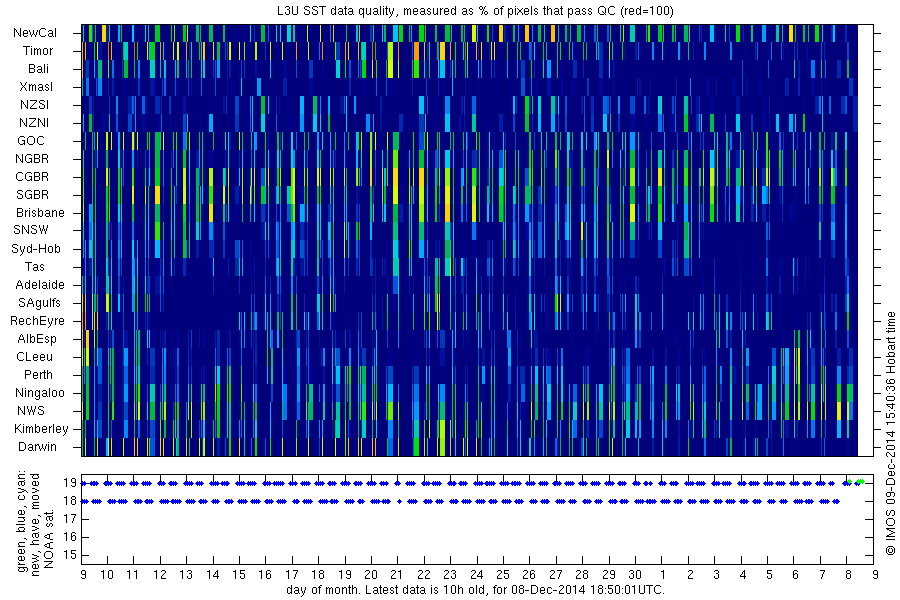The height and width of the screenshot is (600, 900).
Task: Click the green data marker on satellite row 19
Action: pos(859,482)
